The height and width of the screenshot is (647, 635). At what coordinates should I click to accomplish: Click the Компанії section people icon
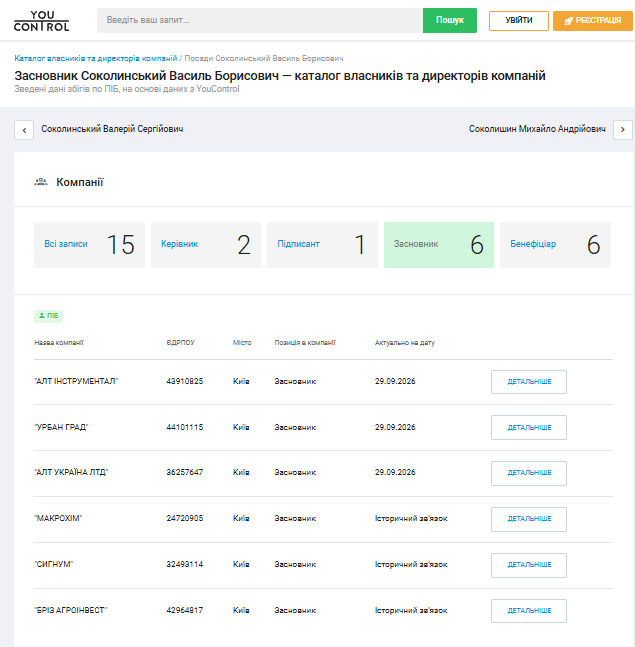point(41,182)
